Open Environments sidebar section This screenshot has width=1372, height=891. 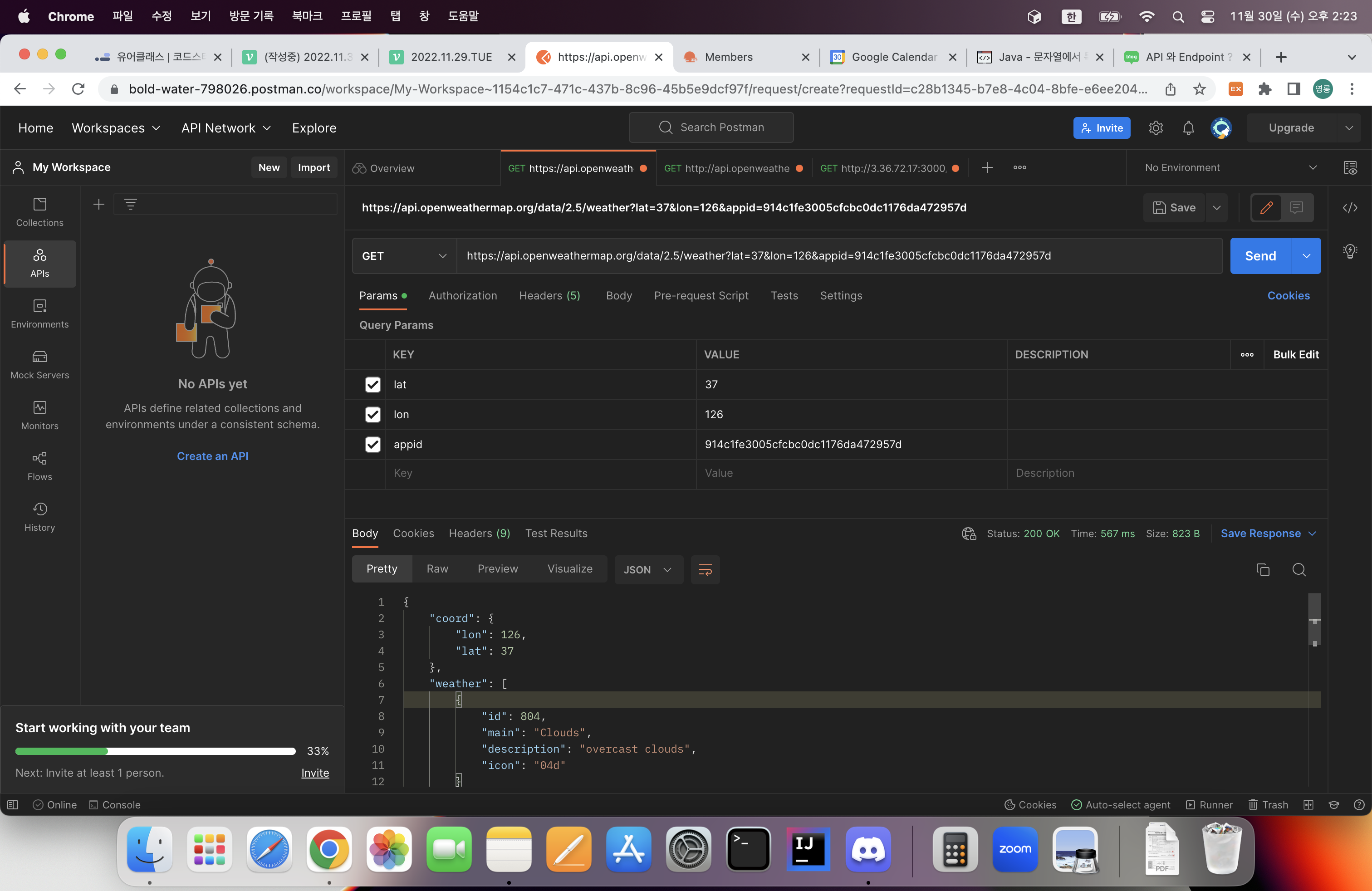click(40, 314)
